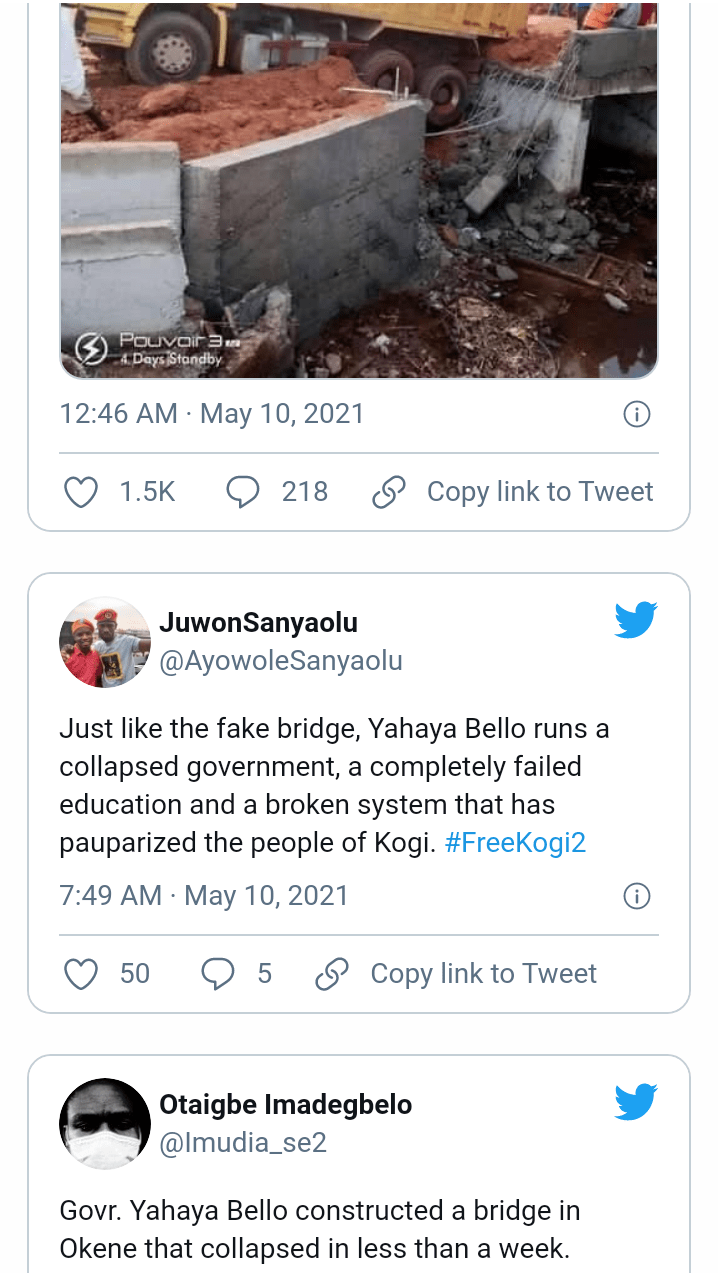Click Twitter bird on Otaigbe Imadegbelo's tweet
This screenshot has width=718, height=1273.
(635, 1102)
